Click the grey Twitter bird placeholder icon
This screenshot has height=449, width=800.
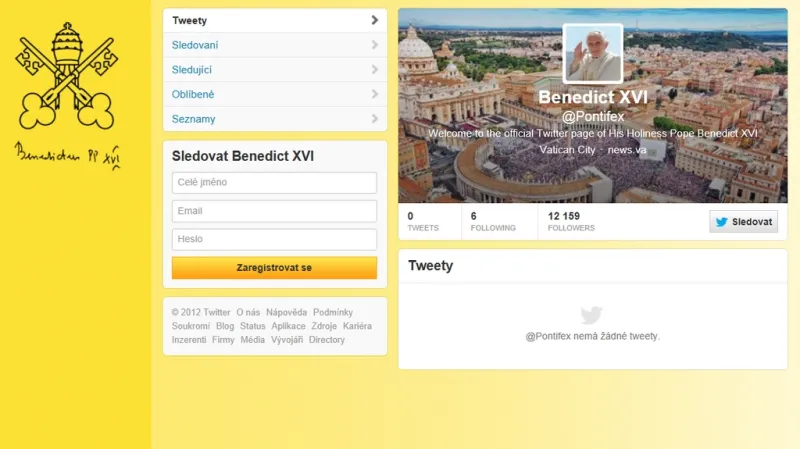[x=592, y=315]
